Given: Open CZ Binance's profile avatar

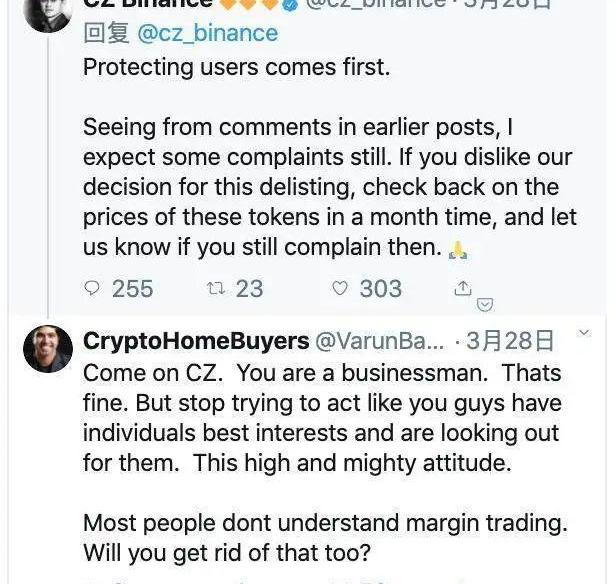Looking at the screenshot, I should [x=47, y=12].
